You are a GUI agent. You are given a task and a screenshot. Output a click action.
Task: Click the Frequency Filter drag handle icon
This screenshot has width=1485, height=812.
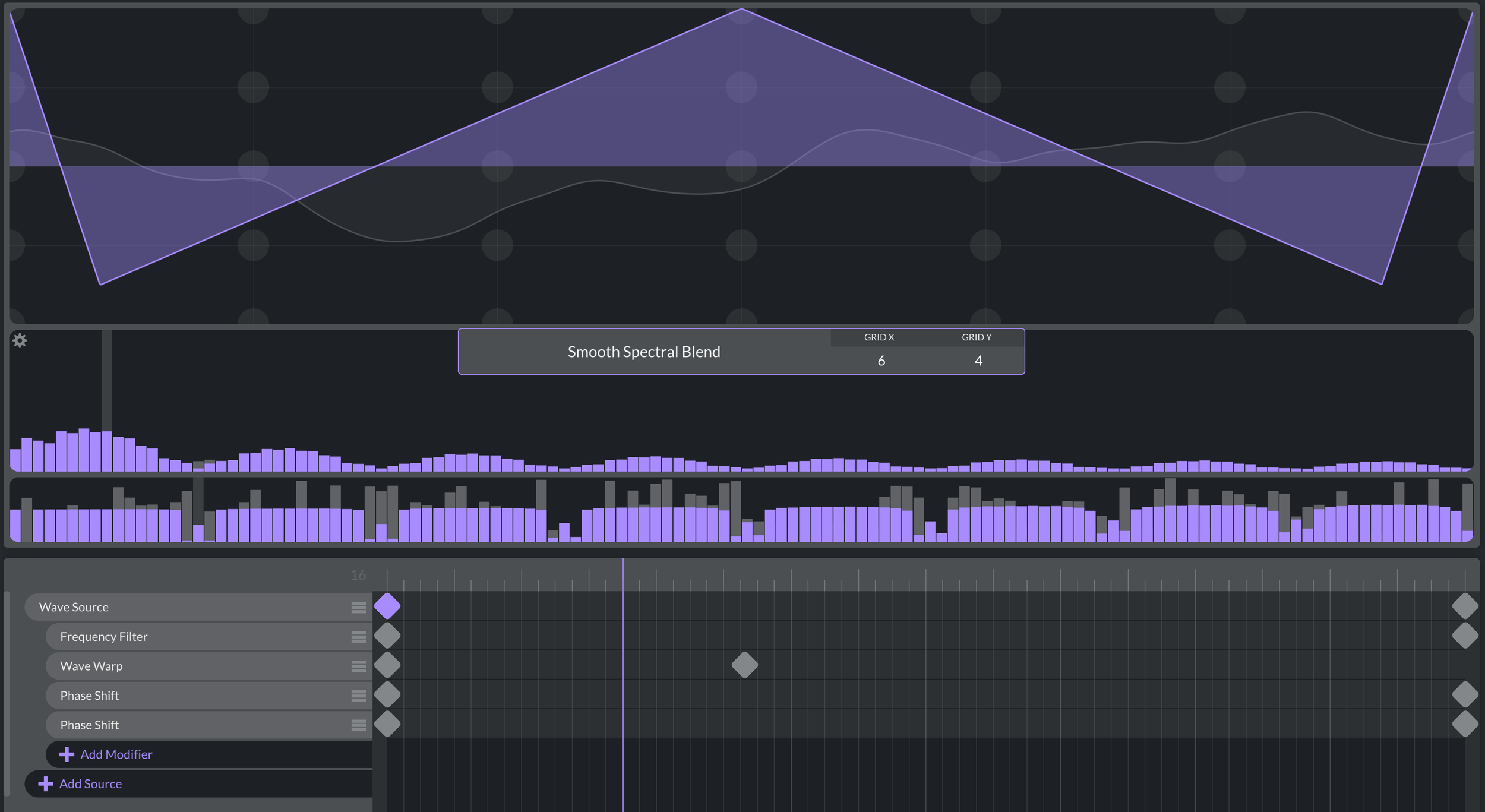pyautogui.click(x=358, y=637)
